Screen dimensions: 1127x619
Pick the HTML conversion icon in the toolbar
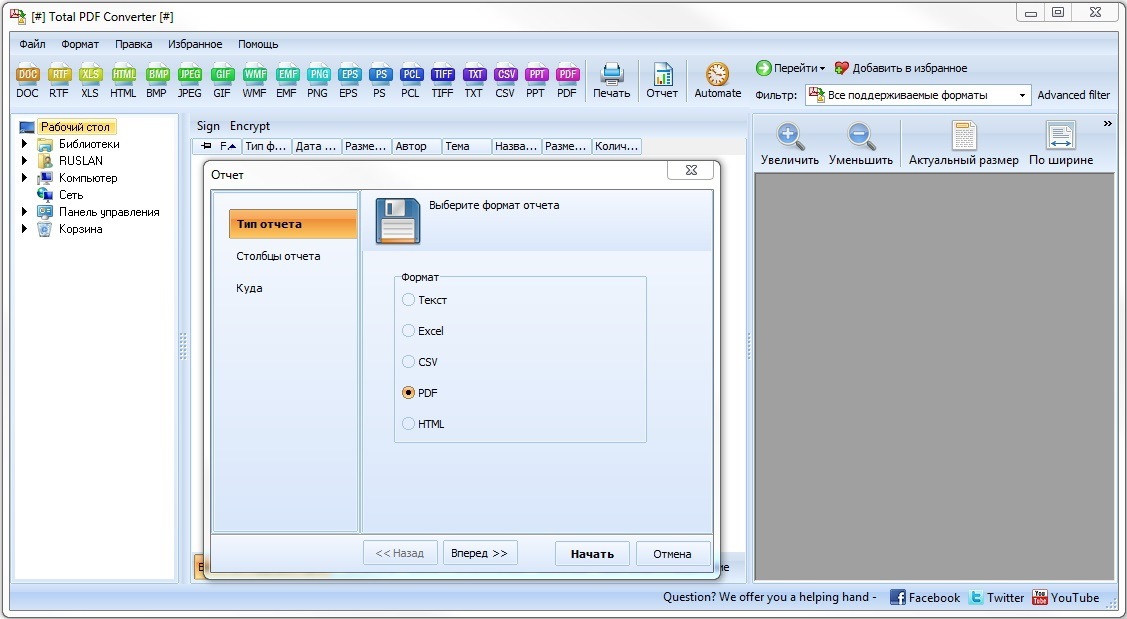[124, 81]
